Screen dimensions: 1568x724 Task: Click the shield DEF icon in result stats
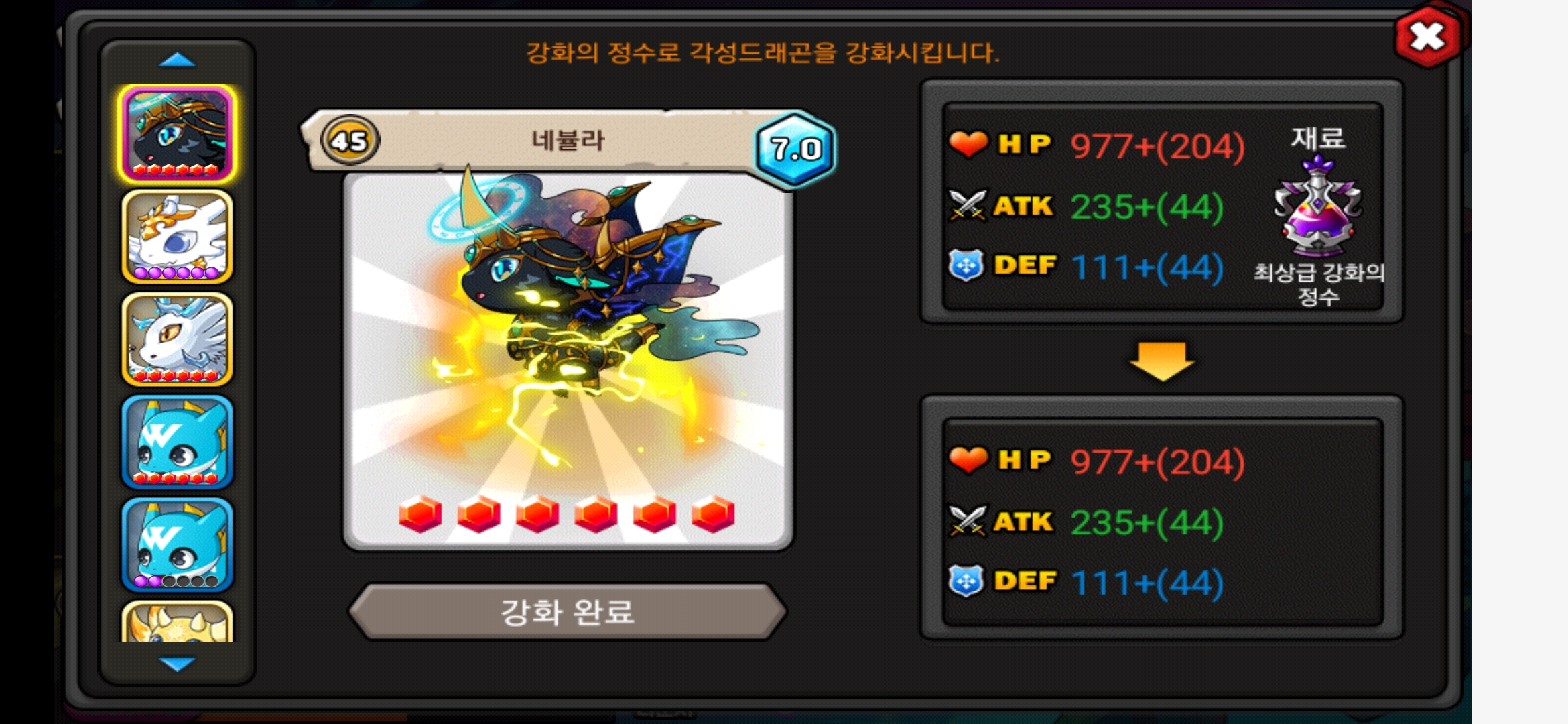point(966,581)
